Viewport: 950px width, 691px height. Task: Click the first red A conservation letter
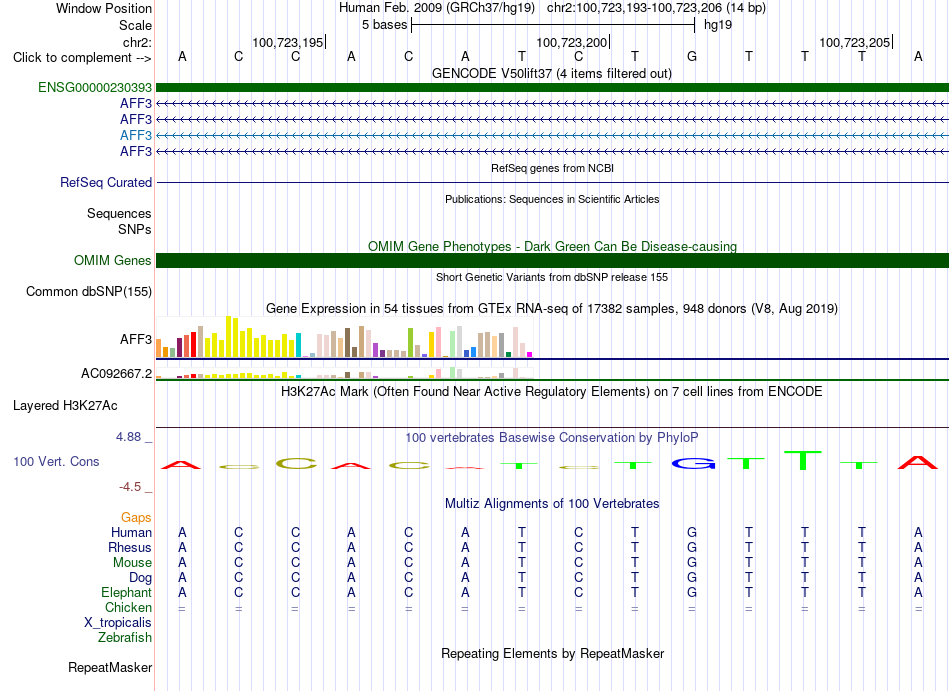(x=181, y=465)
